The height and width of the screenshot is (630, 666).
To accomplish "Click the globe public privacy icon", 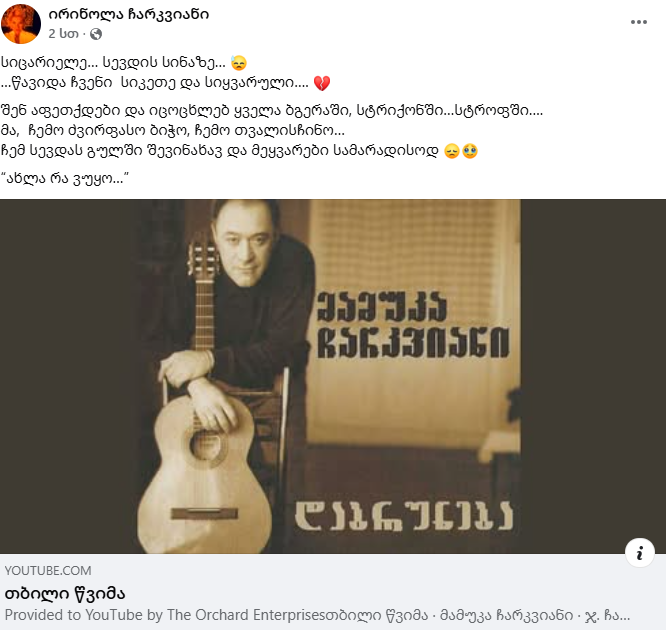I will pos(96,34).
